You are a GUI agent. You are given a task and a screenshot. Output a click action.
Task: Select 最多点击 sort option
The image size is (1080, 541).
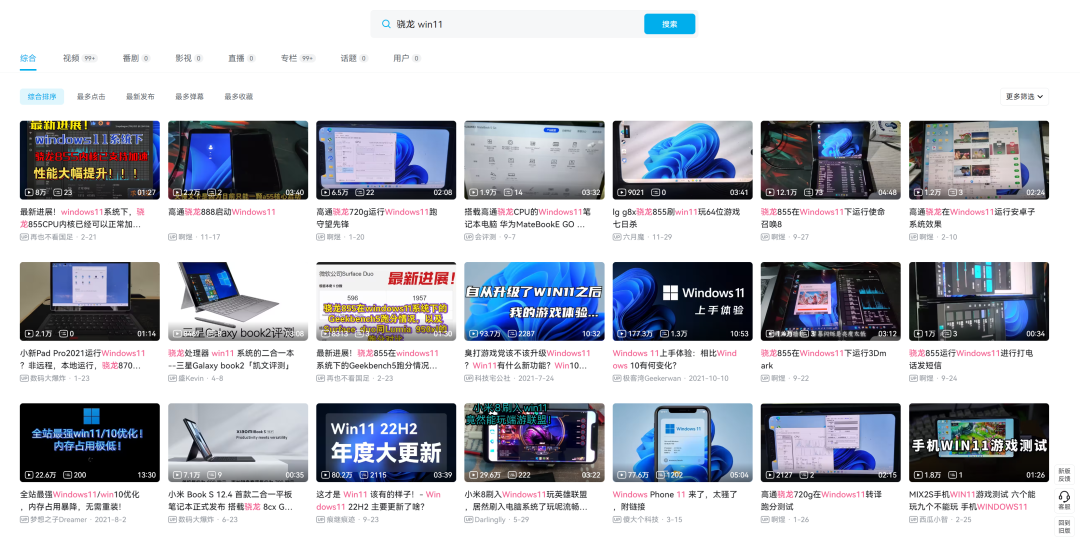[x=91, y=96]
